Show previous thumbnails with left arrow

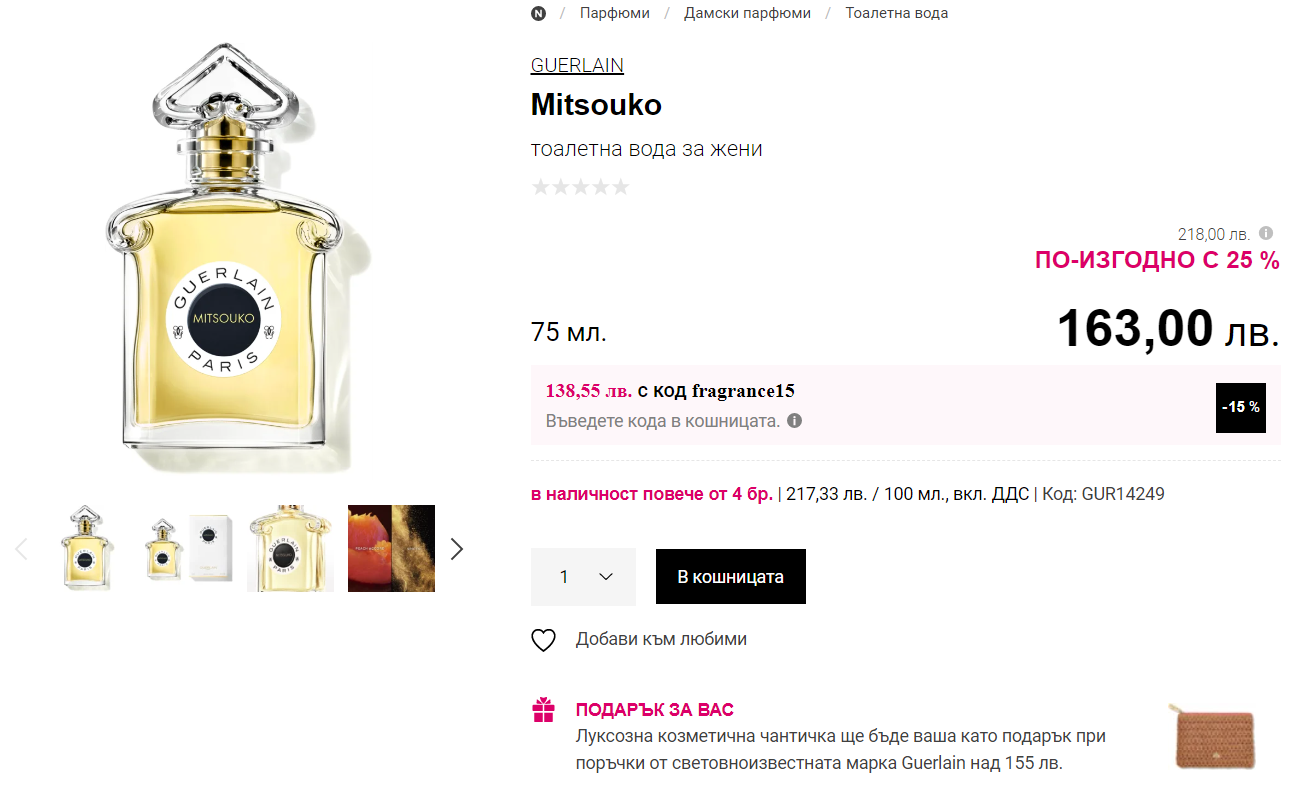[22, 549]
